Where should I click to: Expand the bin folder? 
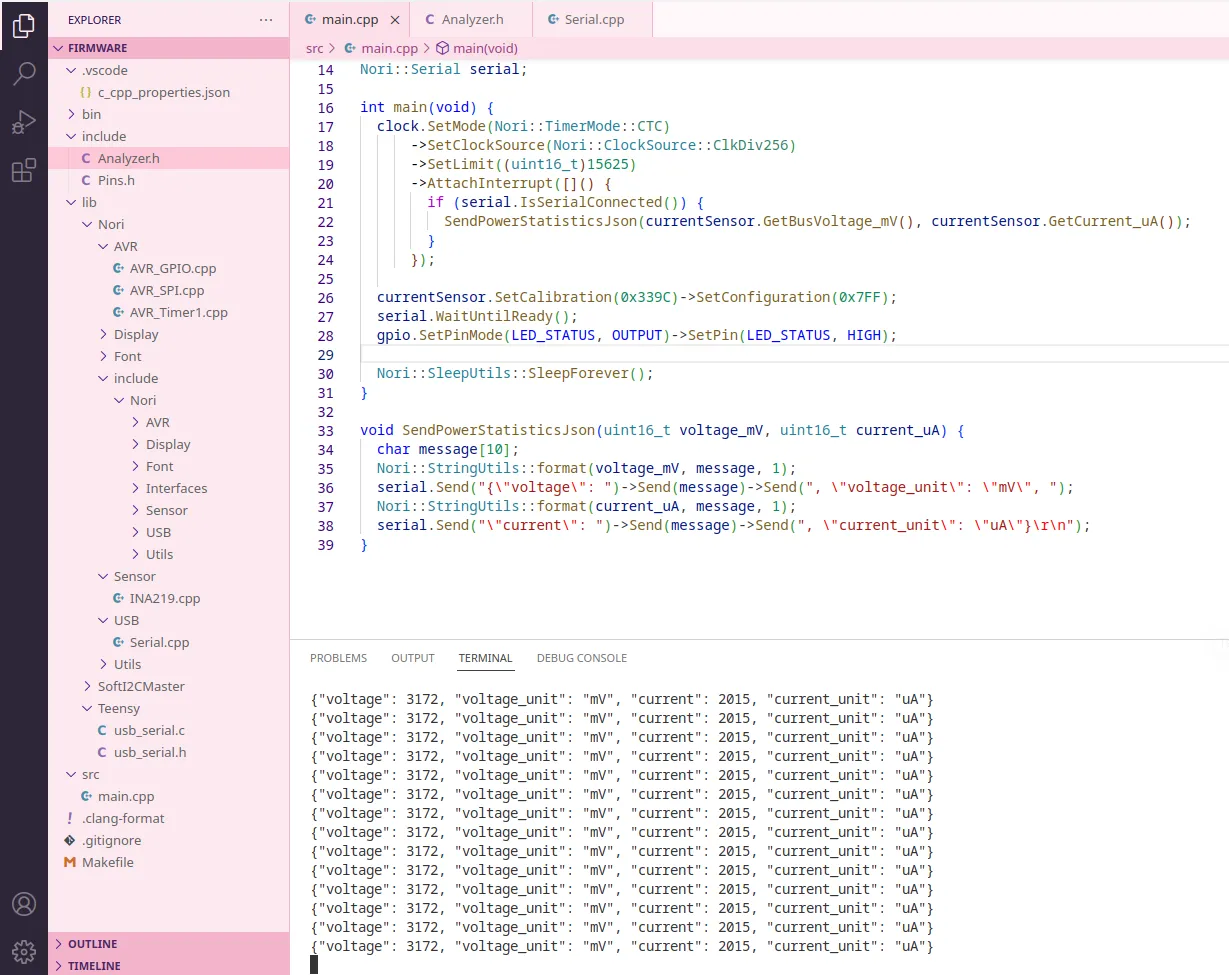coord(91,114)
